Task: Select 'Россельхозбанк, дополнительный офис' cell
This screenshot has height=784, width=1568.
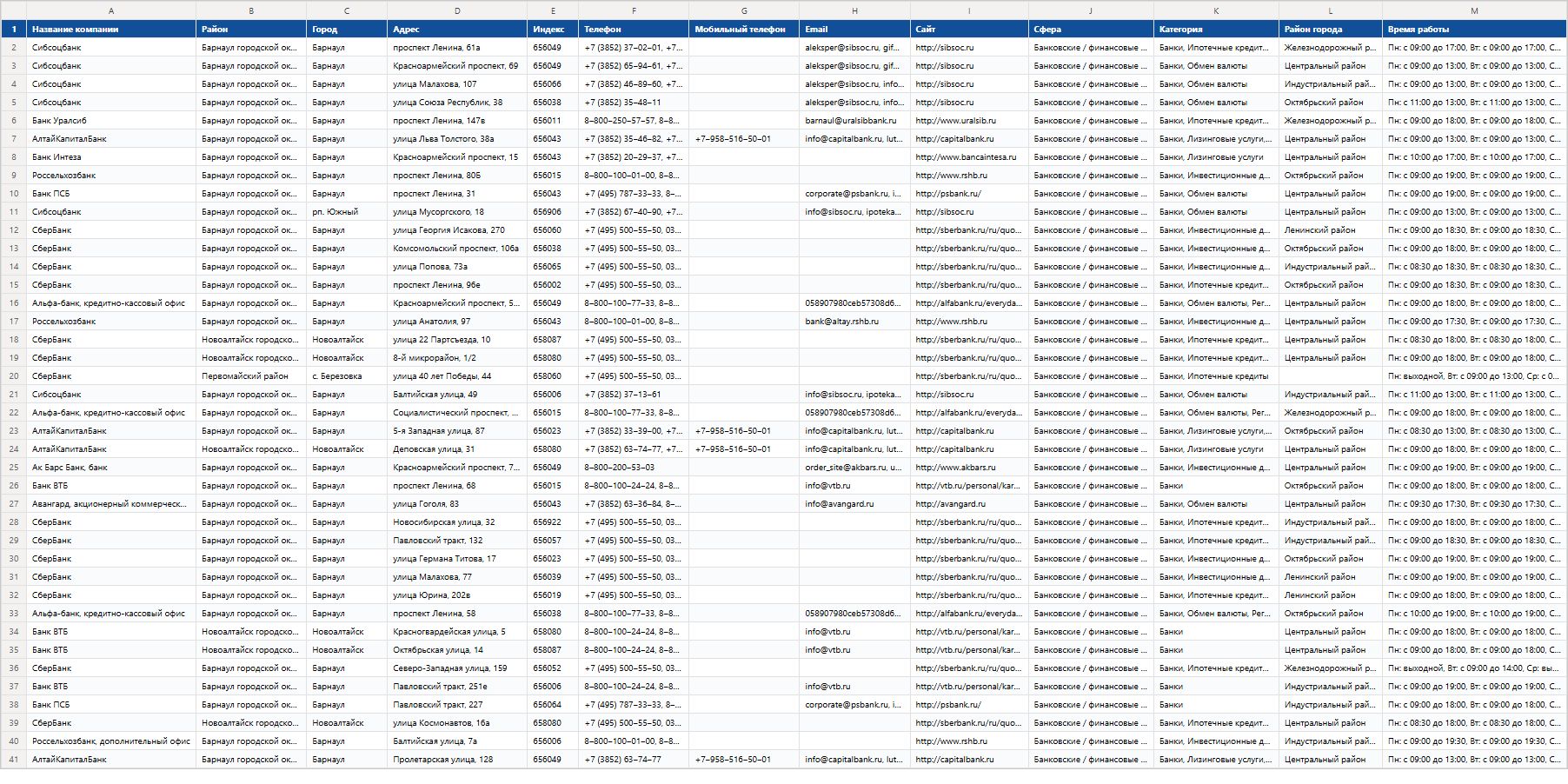Action: tap(111, 741)
